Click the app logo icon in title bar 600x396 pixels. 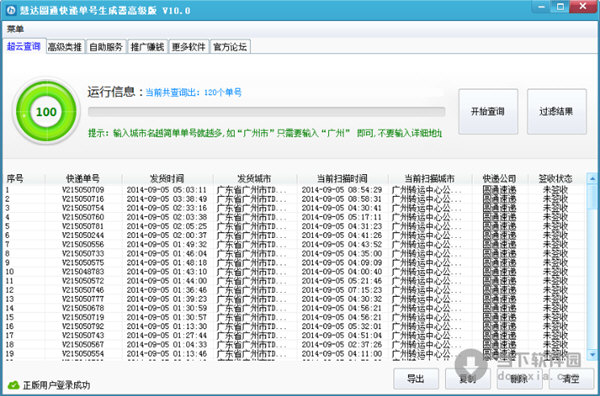coord(11,10)
